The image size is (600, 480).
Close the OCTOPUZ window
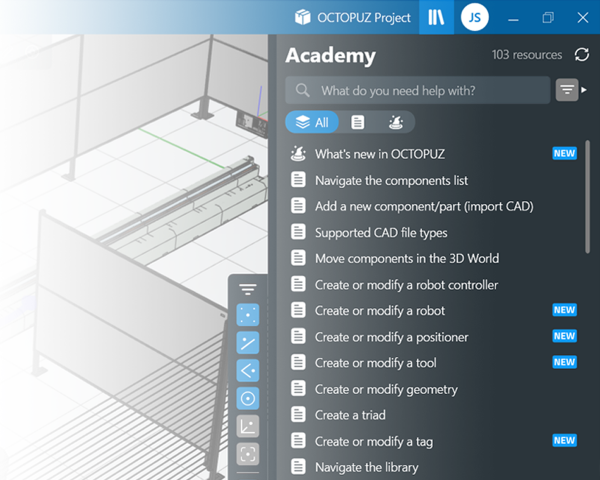583,18
